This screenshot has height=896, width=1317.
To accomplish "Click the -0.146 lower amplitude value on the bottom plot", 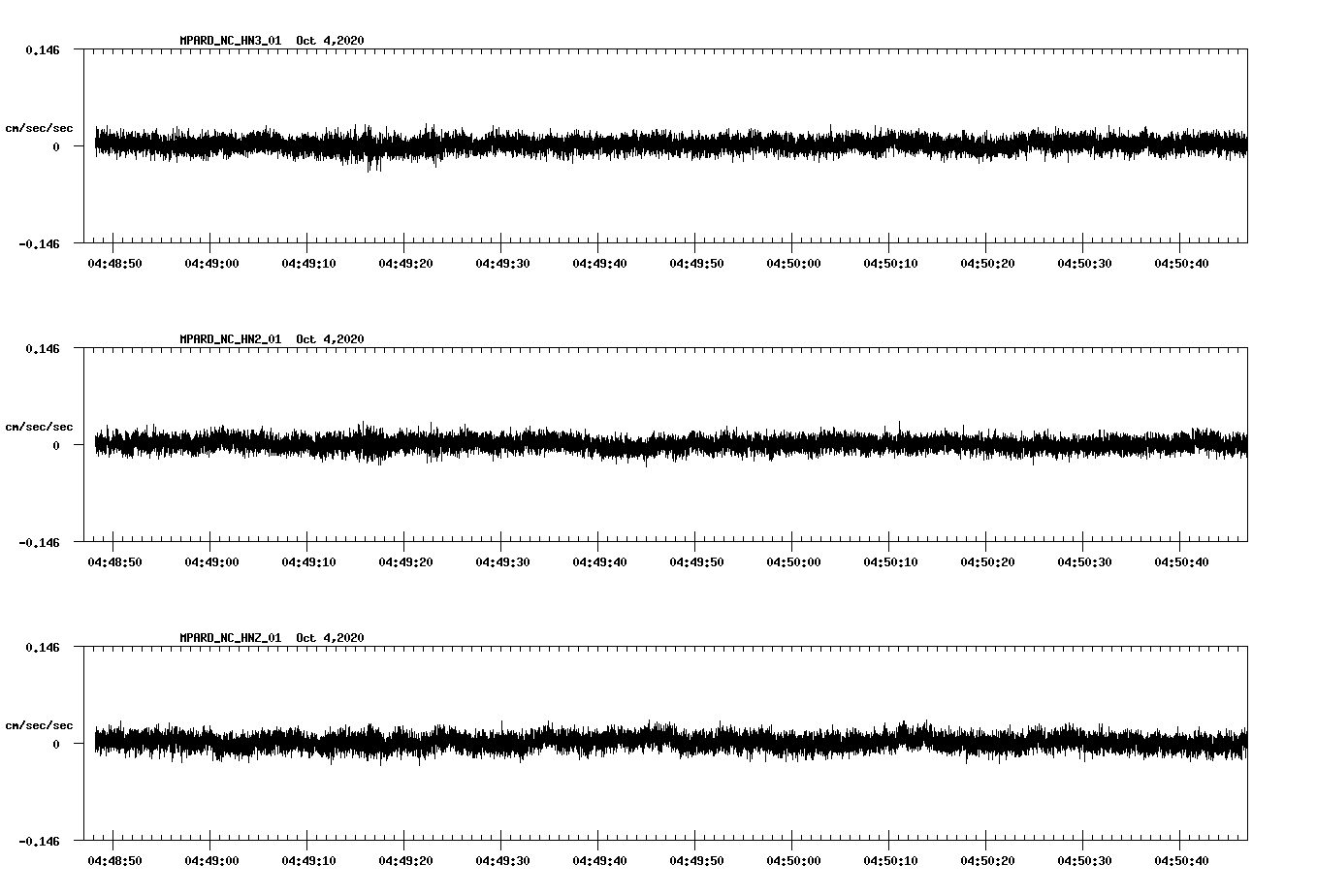I will point(40,840).
